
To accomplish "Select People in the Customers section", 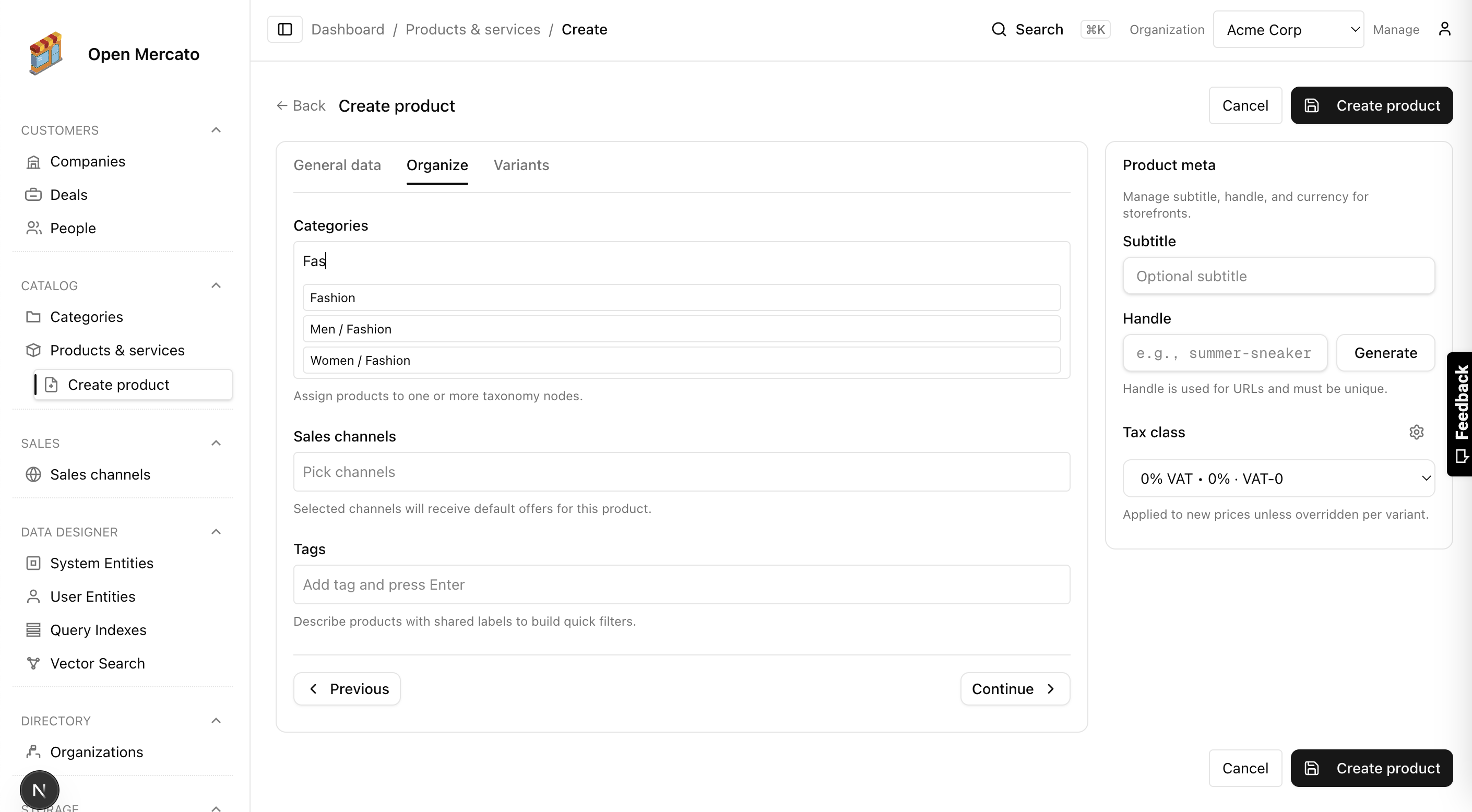I will point(73,228).
